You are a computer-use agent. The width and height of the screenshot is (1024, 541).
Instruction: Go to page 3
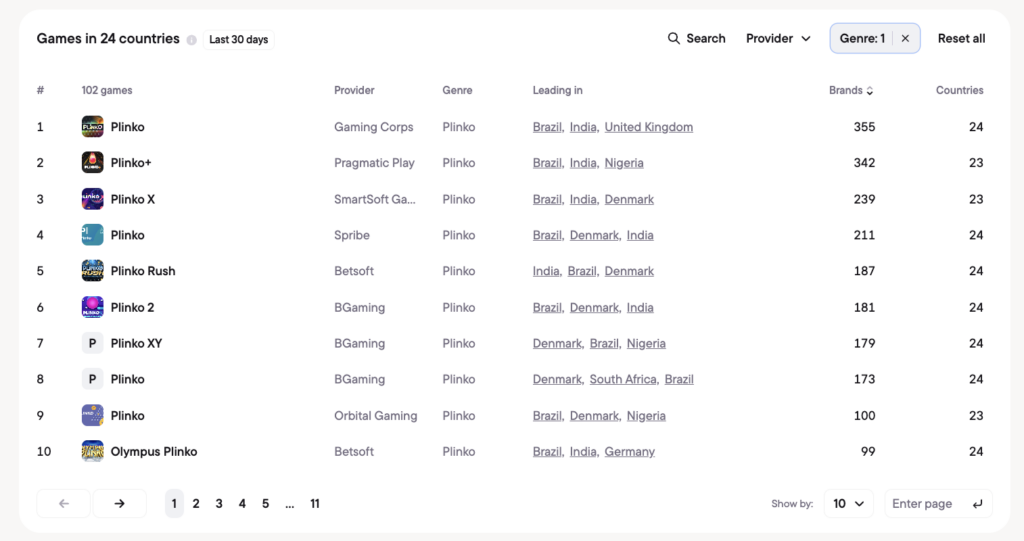(219, 504)
